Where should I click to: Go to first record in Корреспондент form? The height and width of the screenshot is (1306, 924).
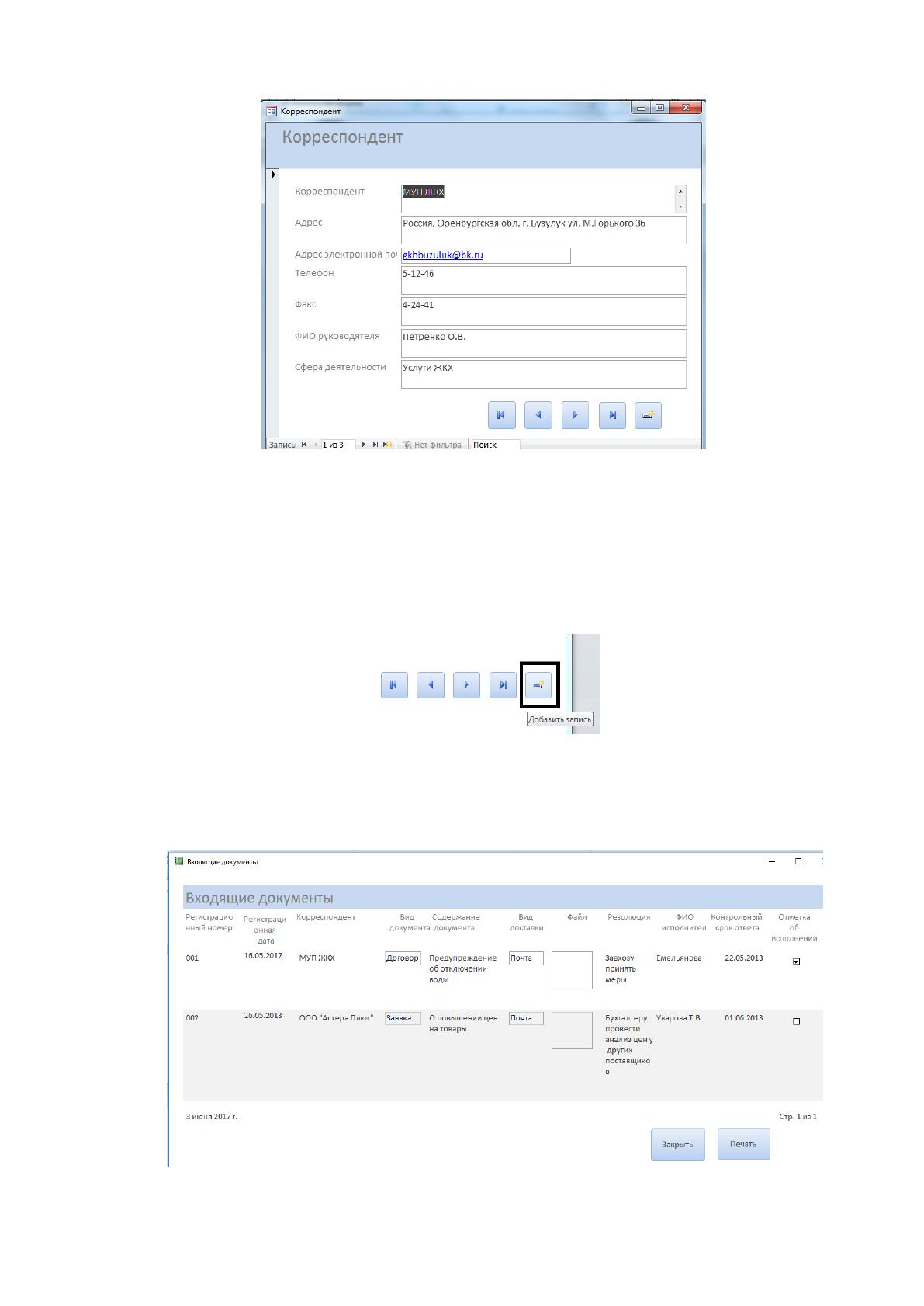pyautogui.click(x=501, y=415)
